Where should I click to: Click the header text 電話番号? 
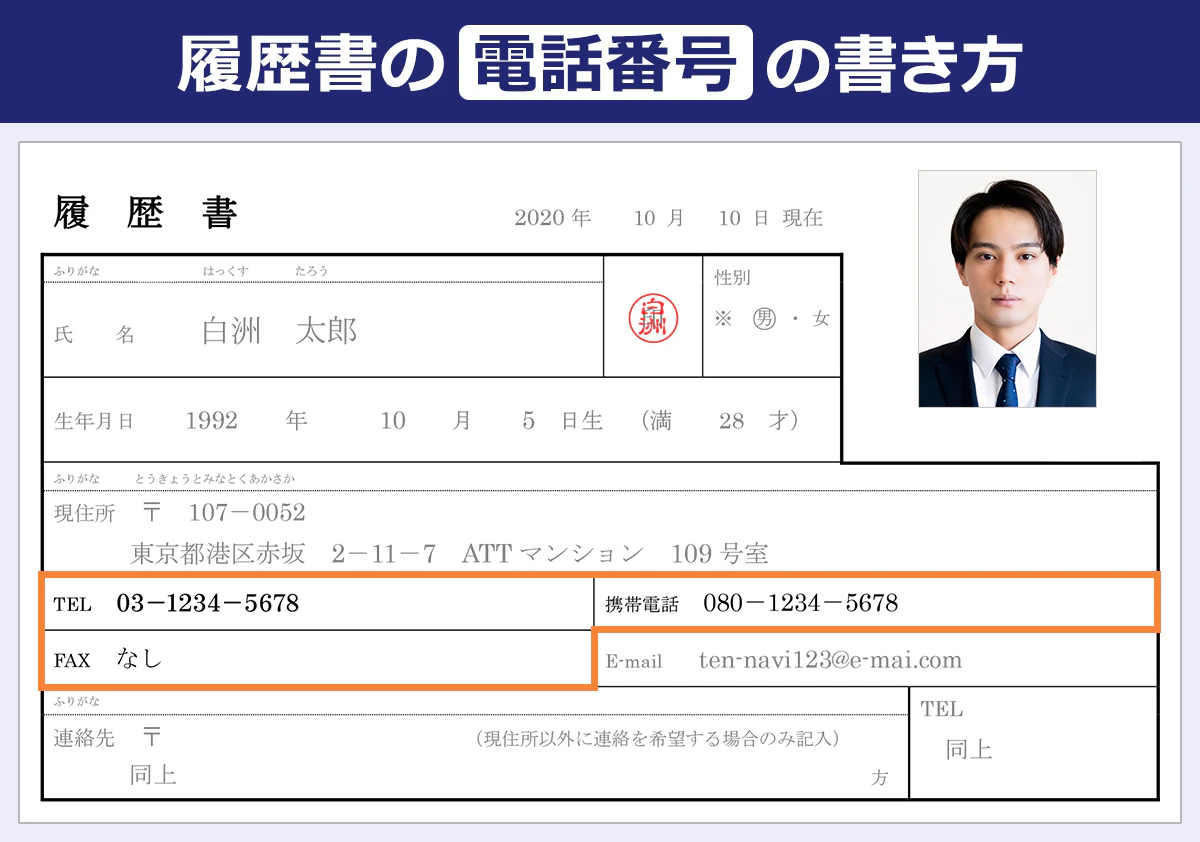click(x=605, y=63)
